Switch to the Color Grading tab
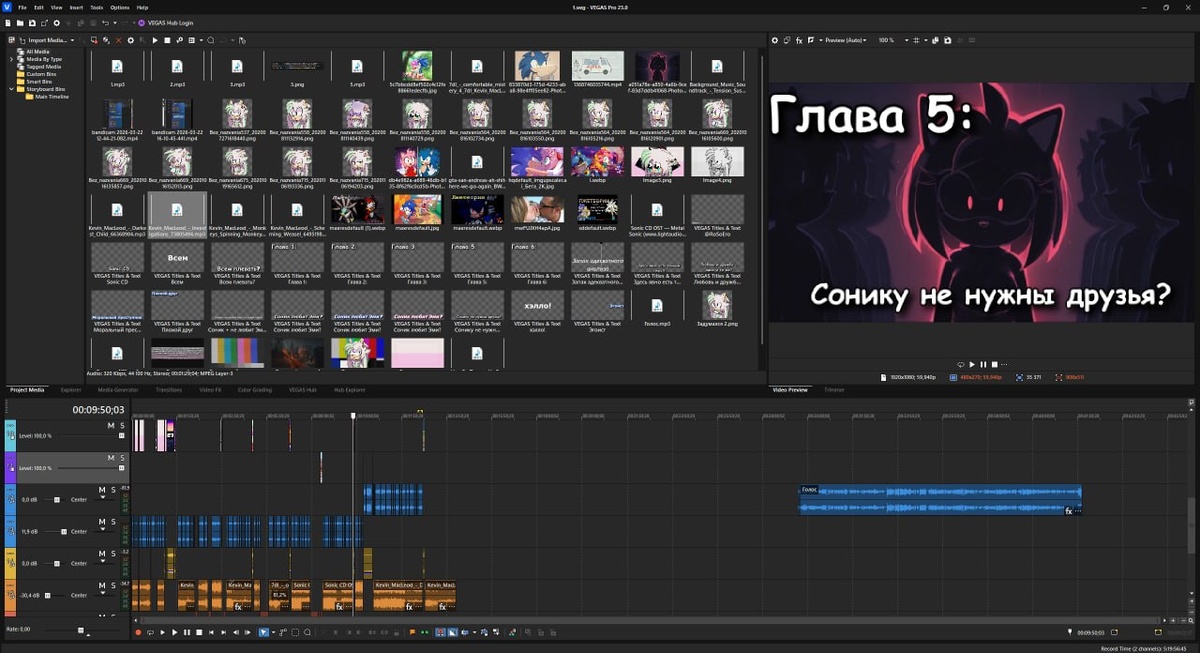The height and width of the screenshot is (653, 1200). pos(254,390)
